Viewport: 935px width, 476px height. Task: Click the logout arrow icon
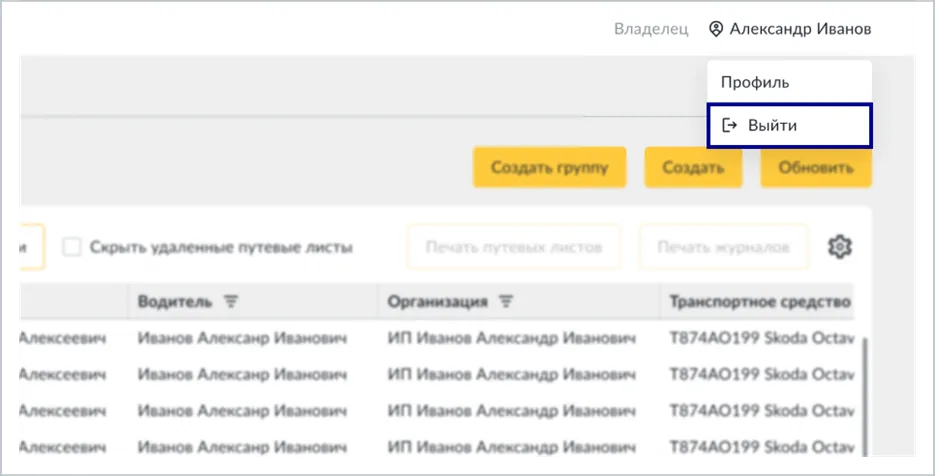tap(730, 125)
